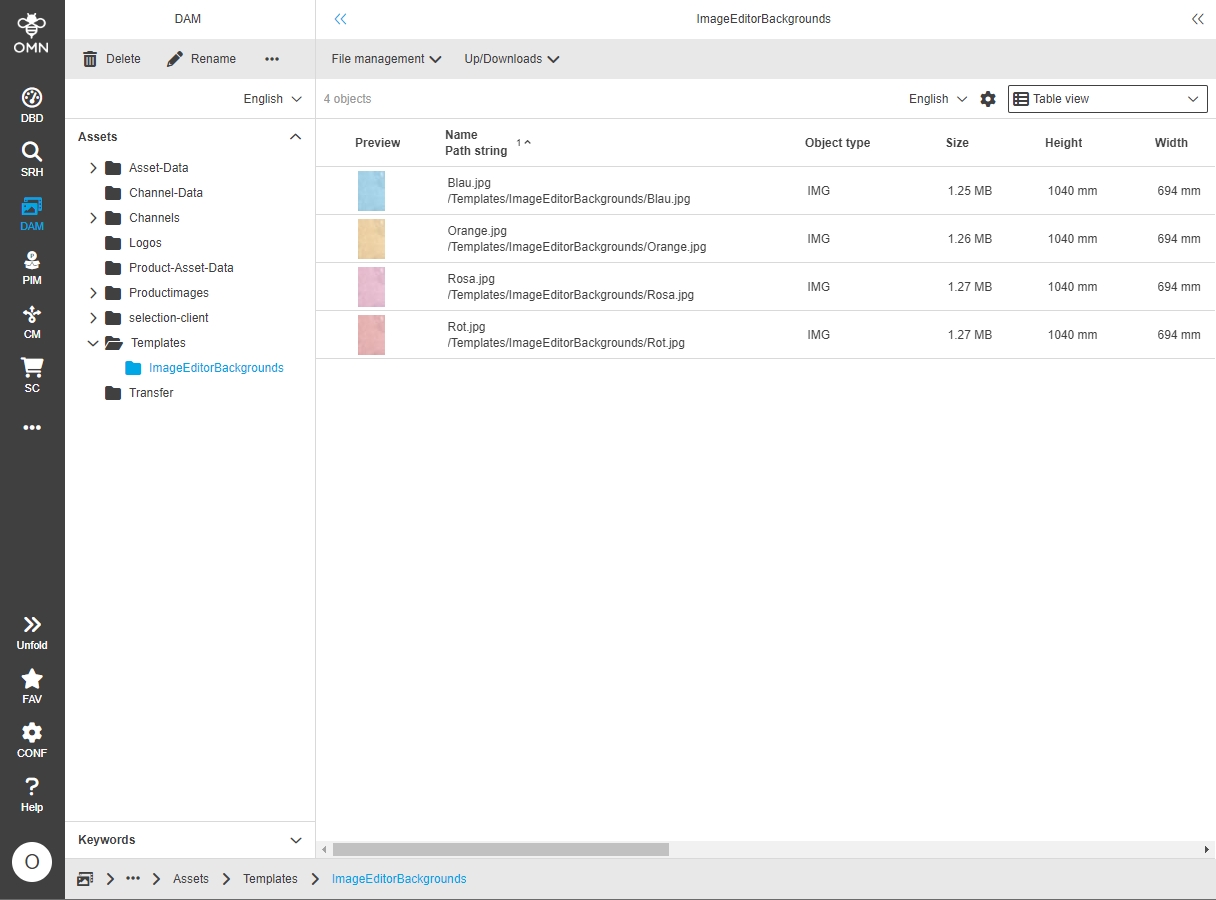This screenshot has height=900, width=1216.
Task: Click the table settings gear icon
Action: (988, 99)
